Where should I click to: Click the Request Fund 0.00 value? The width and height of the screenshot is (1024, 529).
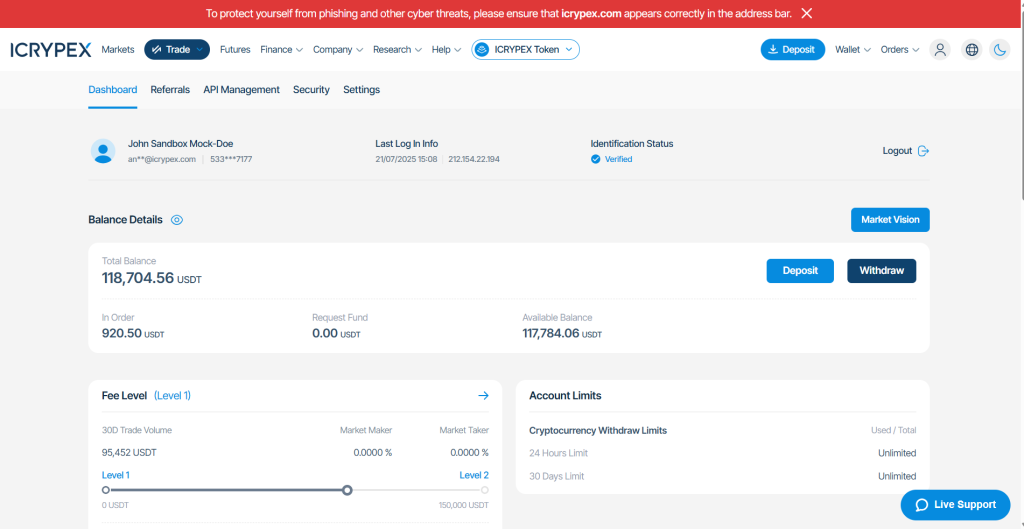click(325, 334)
